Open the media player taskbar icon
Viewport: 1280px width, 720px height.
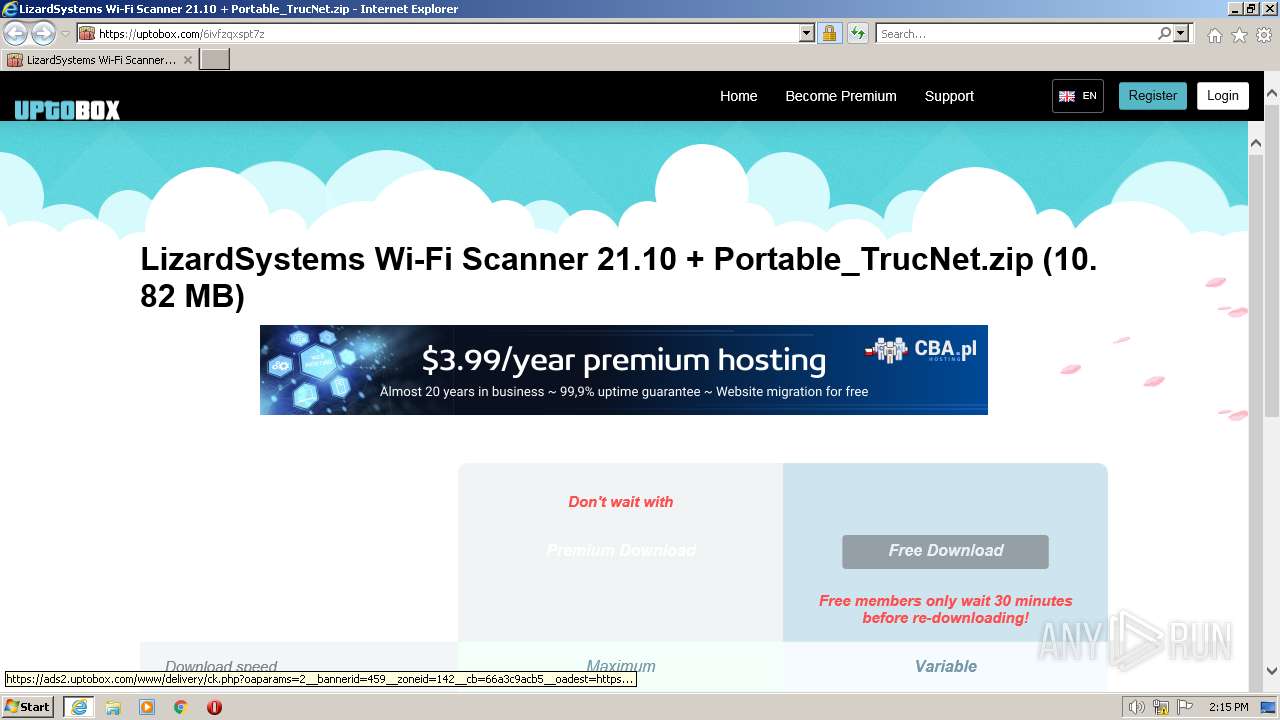click(147, 707)
